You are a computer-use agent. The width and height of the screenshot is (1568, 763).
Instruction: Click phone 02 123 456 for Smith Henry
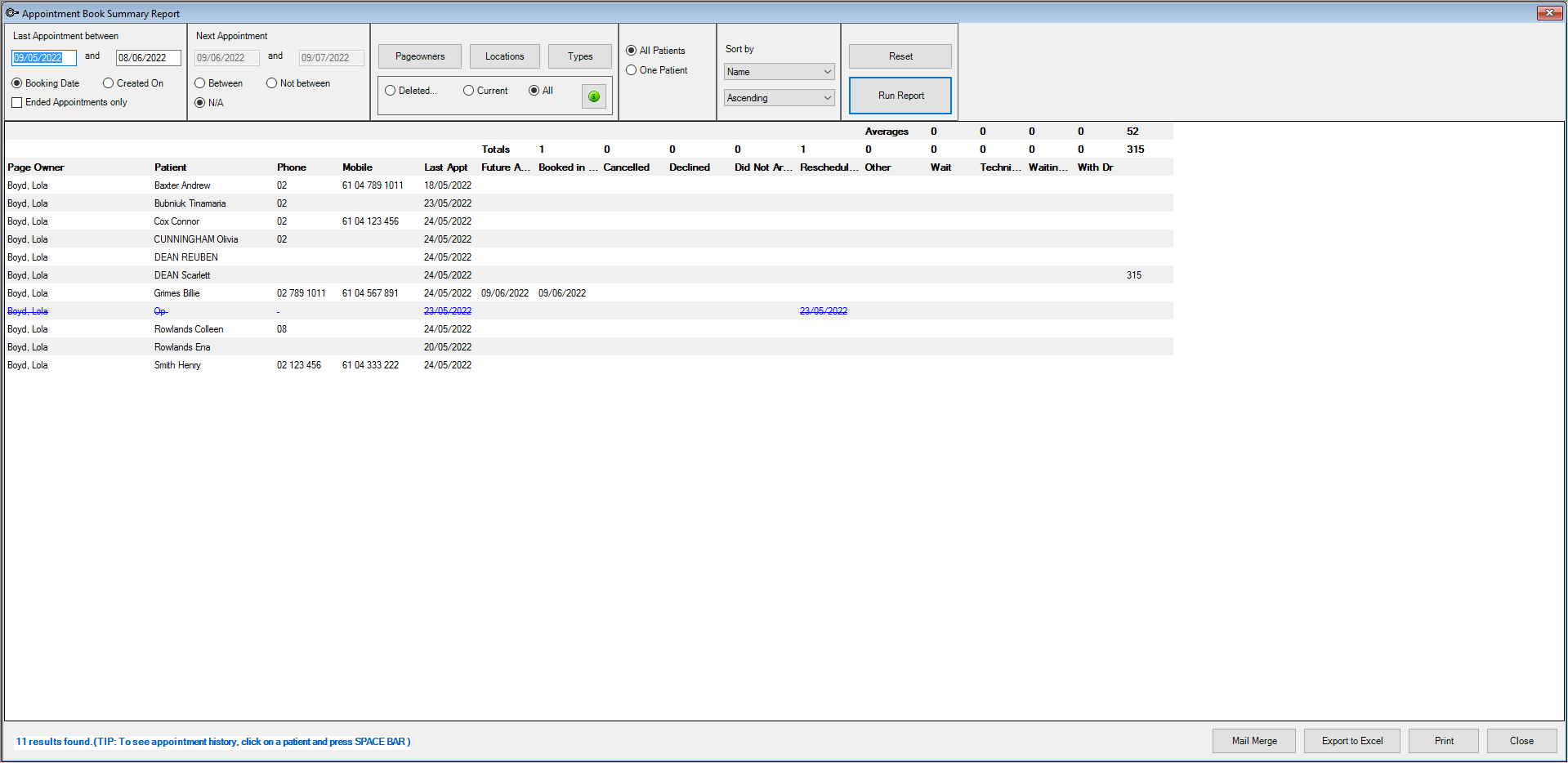[298, 365]
